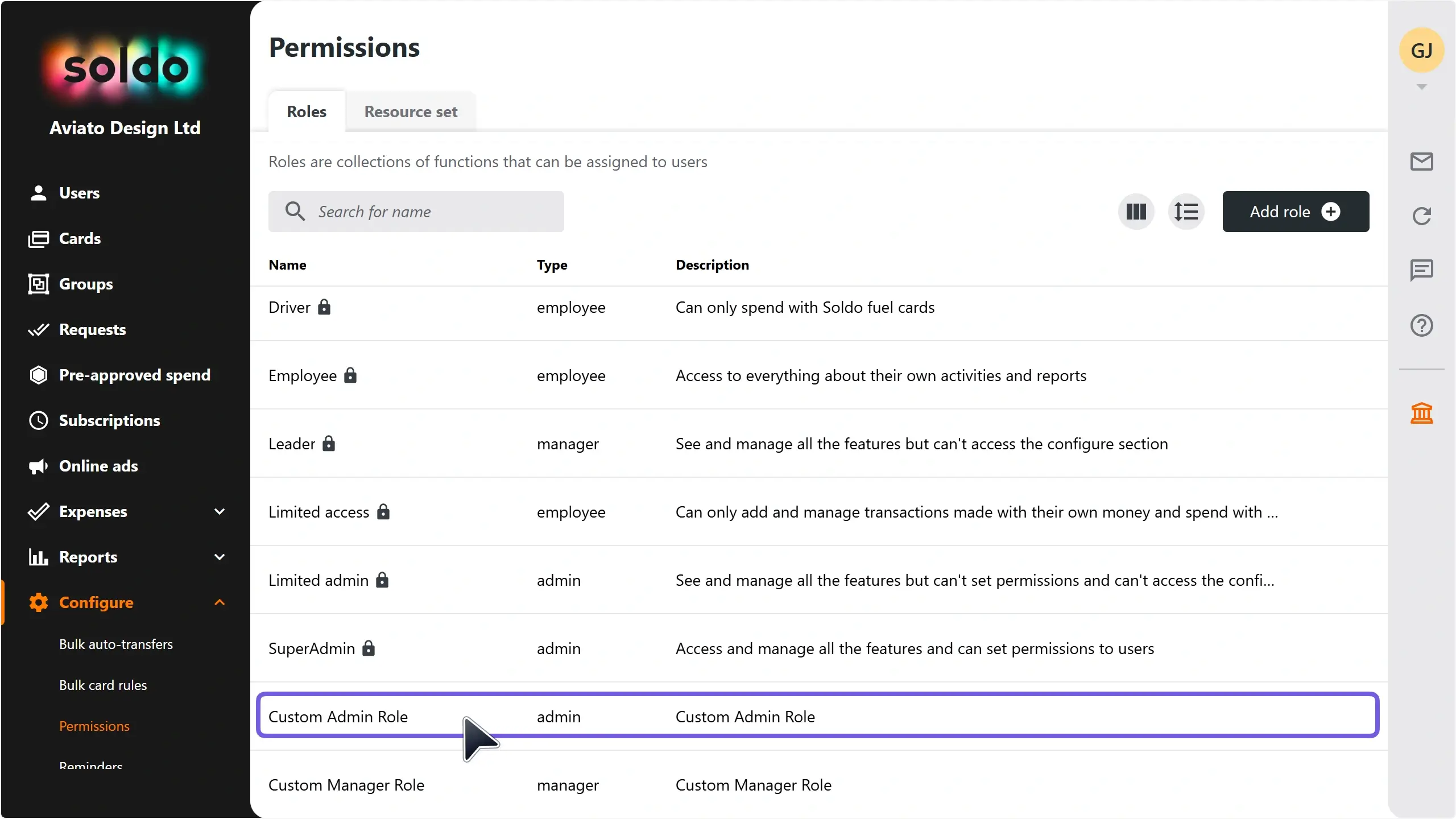Click the 'admin' type in SuperAdmin row
Viewport: 1456px width, 819px height.
(559, 648)
